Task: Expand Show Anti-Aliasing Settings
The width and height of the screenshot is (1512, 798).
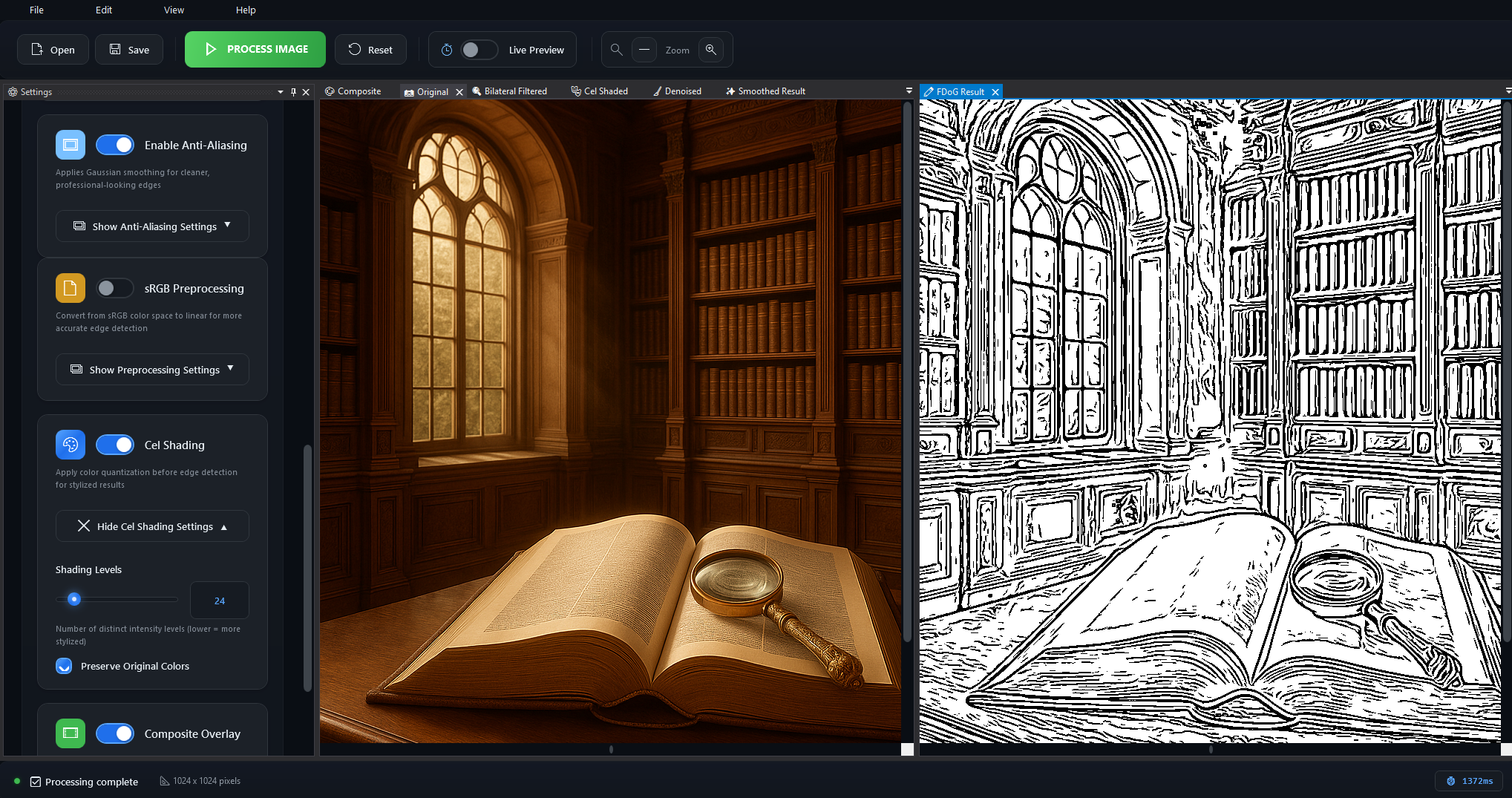Action: click(152, 226)
